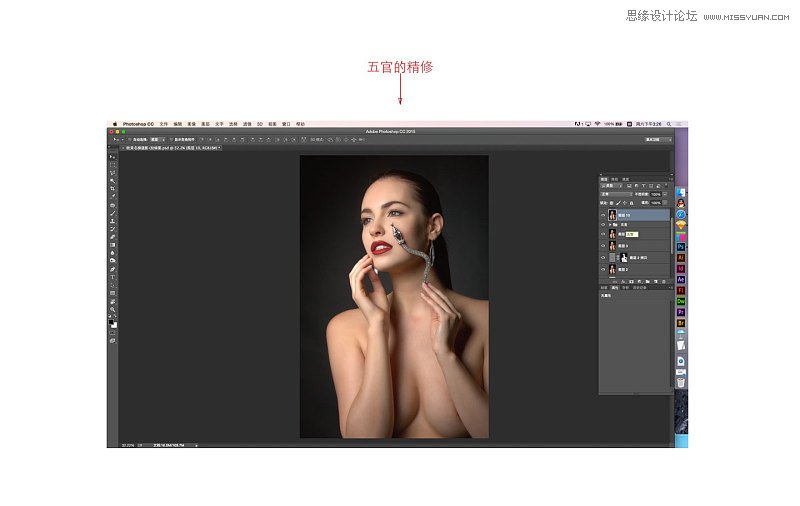
Task: Open the 滤镜 (Filter) menu
Action: pos(245,124)
